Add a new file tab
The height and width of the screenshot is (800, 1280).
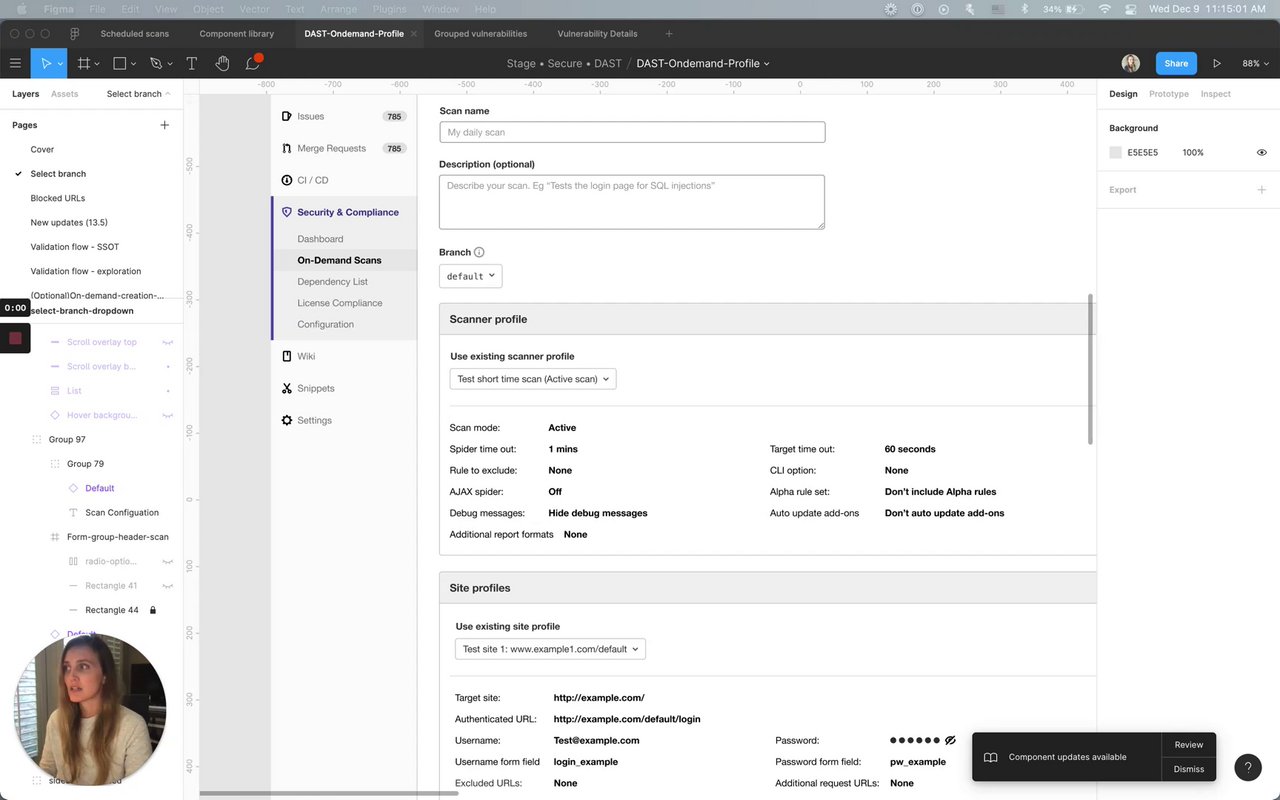coord(669,34)
